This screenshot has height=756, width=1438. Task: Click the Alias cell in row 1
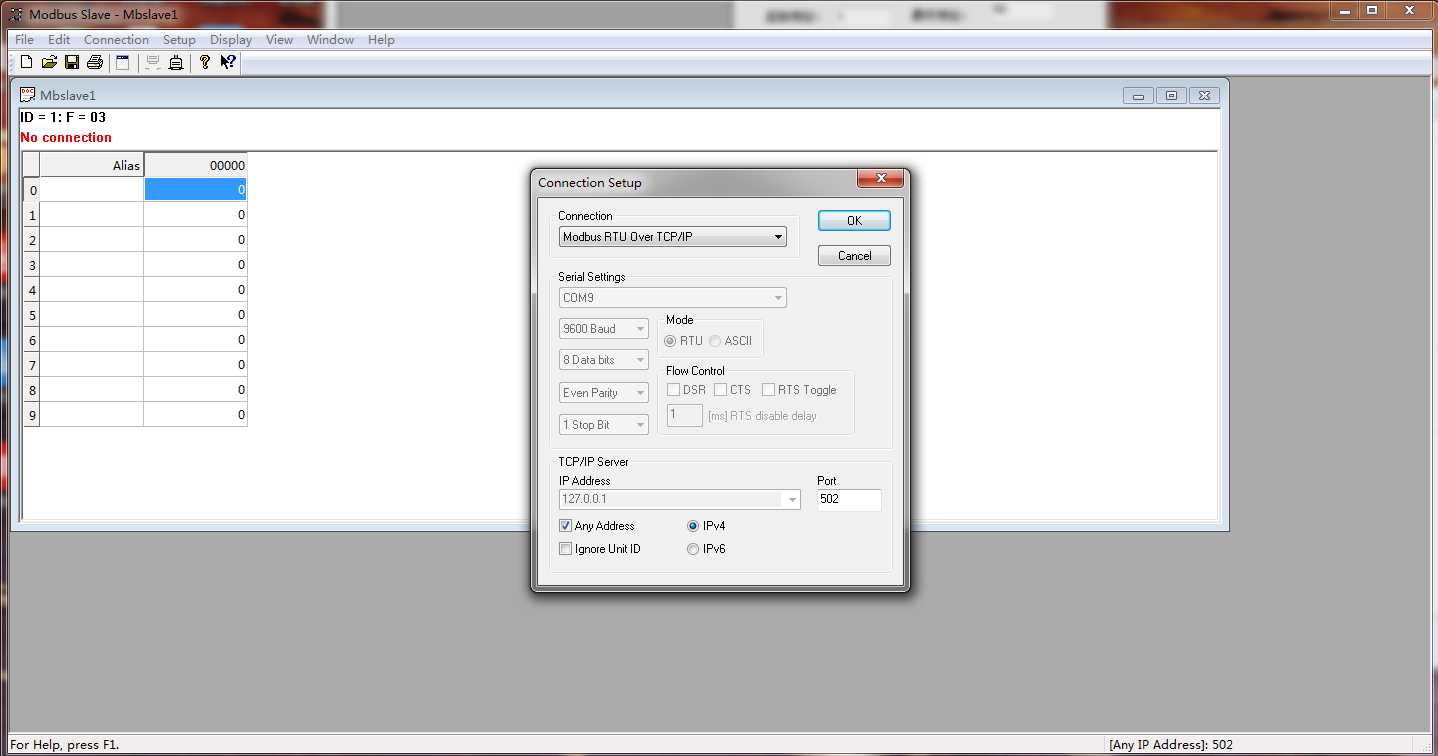pos(92,215)
